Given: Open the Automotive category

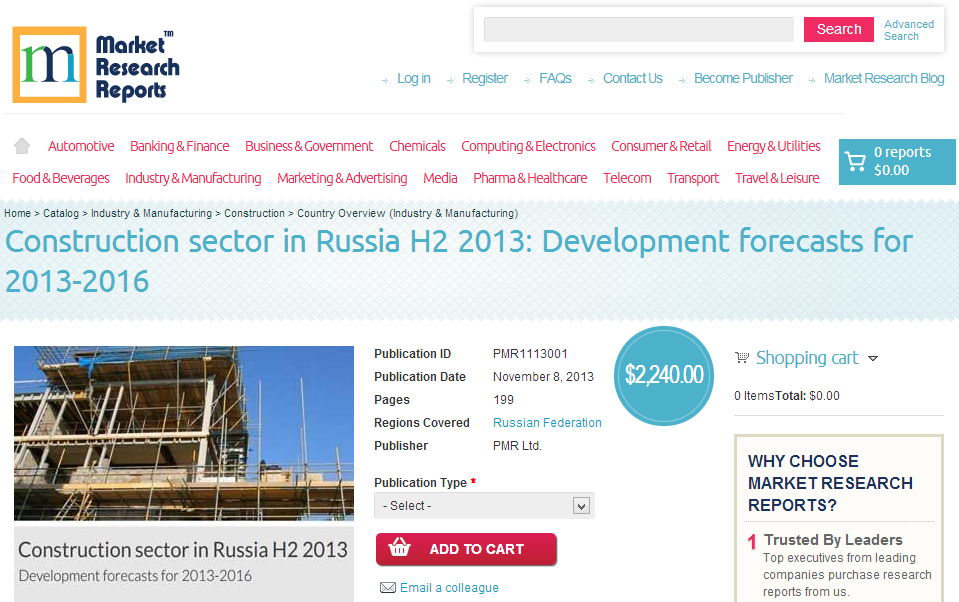Looking at the screenshot, I should pos(80,145).
